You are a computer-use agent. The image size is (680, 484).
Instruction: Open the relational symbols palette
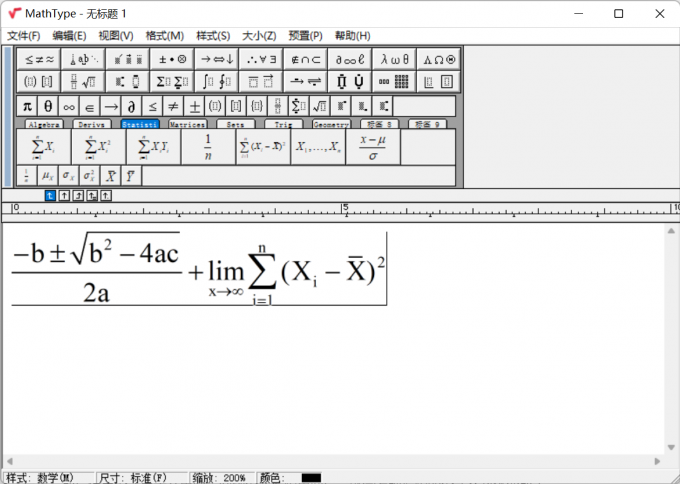(41, 59)
